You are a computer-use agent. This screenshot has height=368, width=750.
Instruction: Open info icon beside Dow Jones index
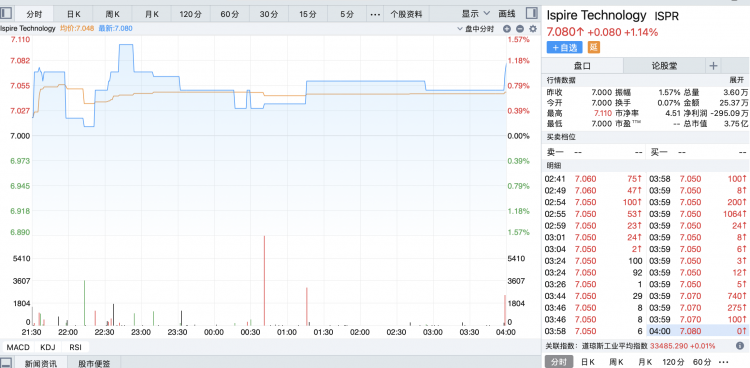(x=739, y=346)
